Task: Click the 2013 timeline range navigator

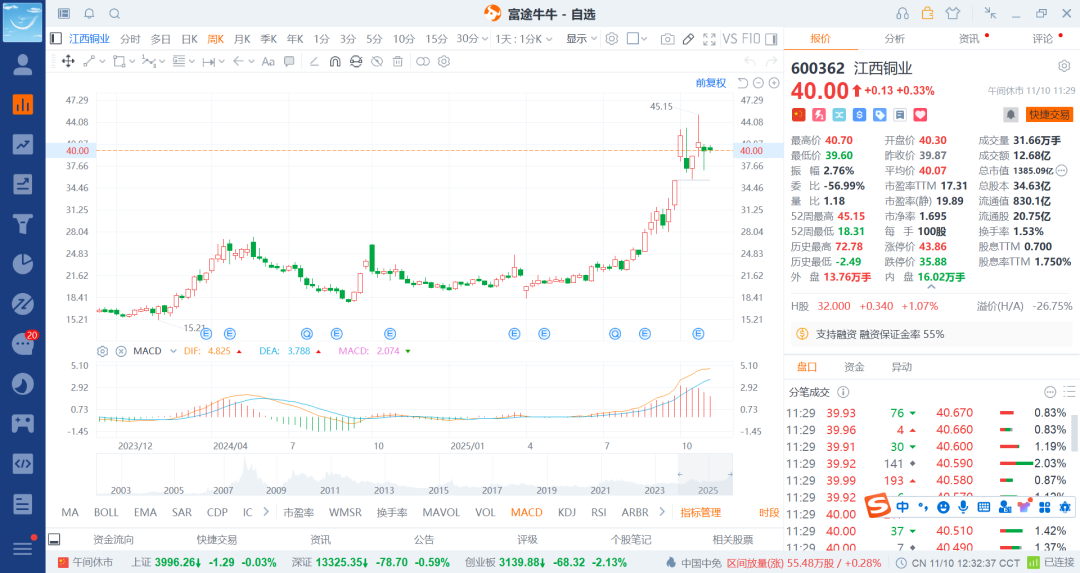Action: [x=384, y=490]
